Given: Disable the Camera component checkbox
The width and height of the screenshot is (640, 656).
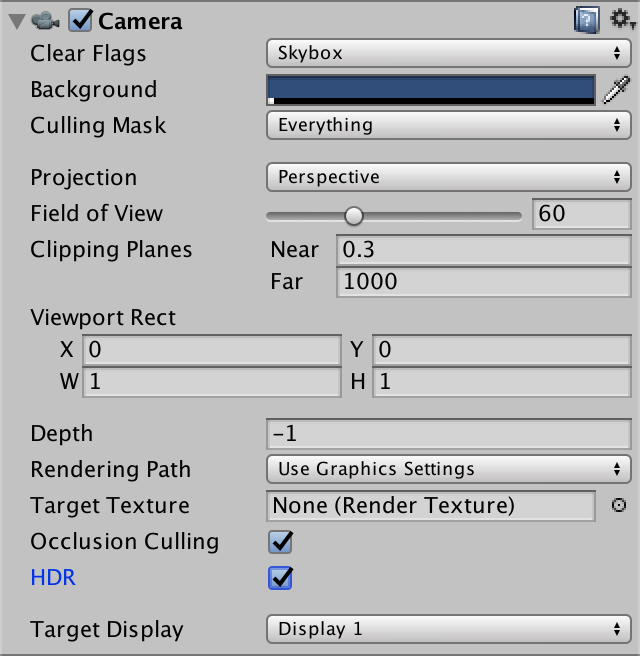Looking at the screenshot, I should coord(80,20).
